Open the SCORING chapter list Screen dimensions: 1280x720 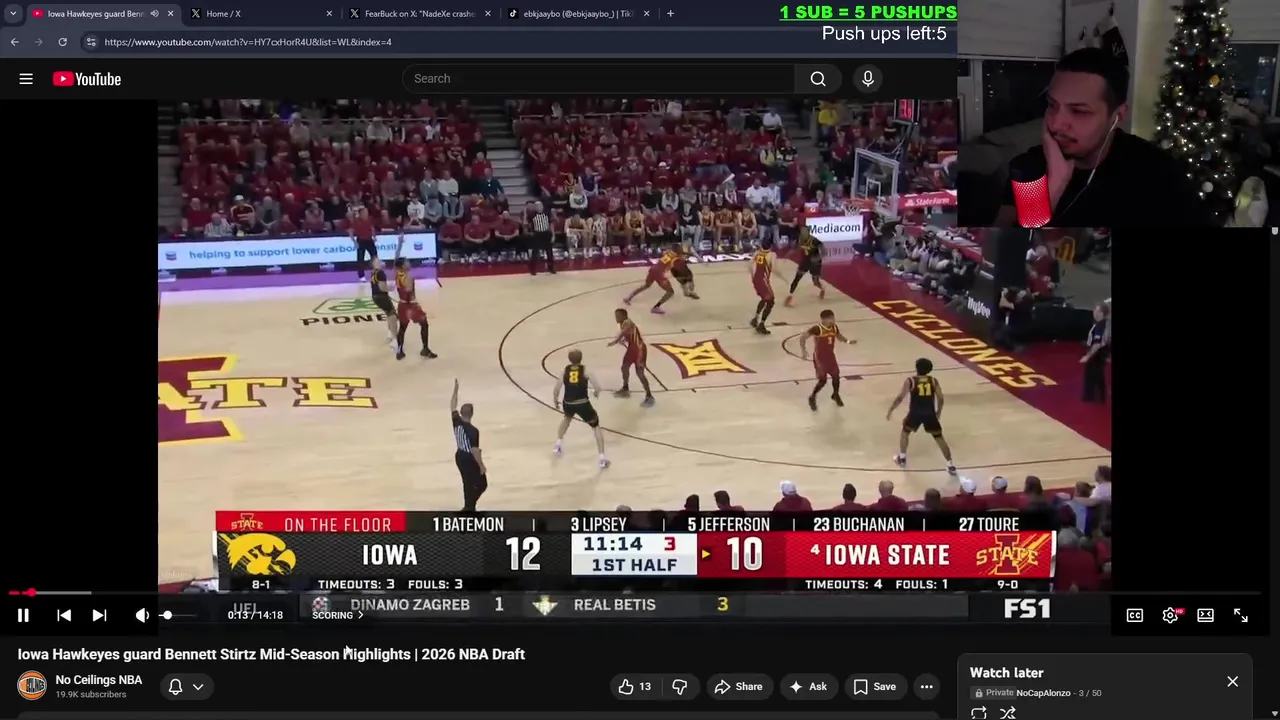click(338, 615)
